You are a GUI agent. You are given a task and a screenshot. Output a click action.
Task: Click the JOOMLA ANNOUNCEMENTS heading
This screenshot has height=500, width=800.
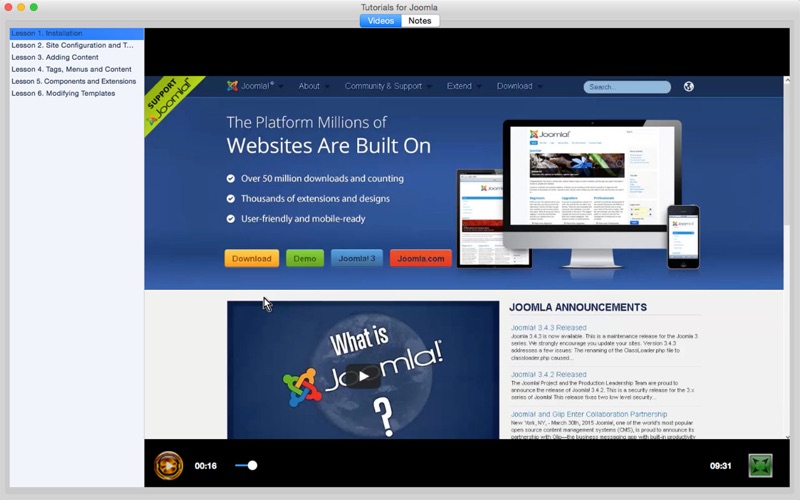[x=578, y=307]
